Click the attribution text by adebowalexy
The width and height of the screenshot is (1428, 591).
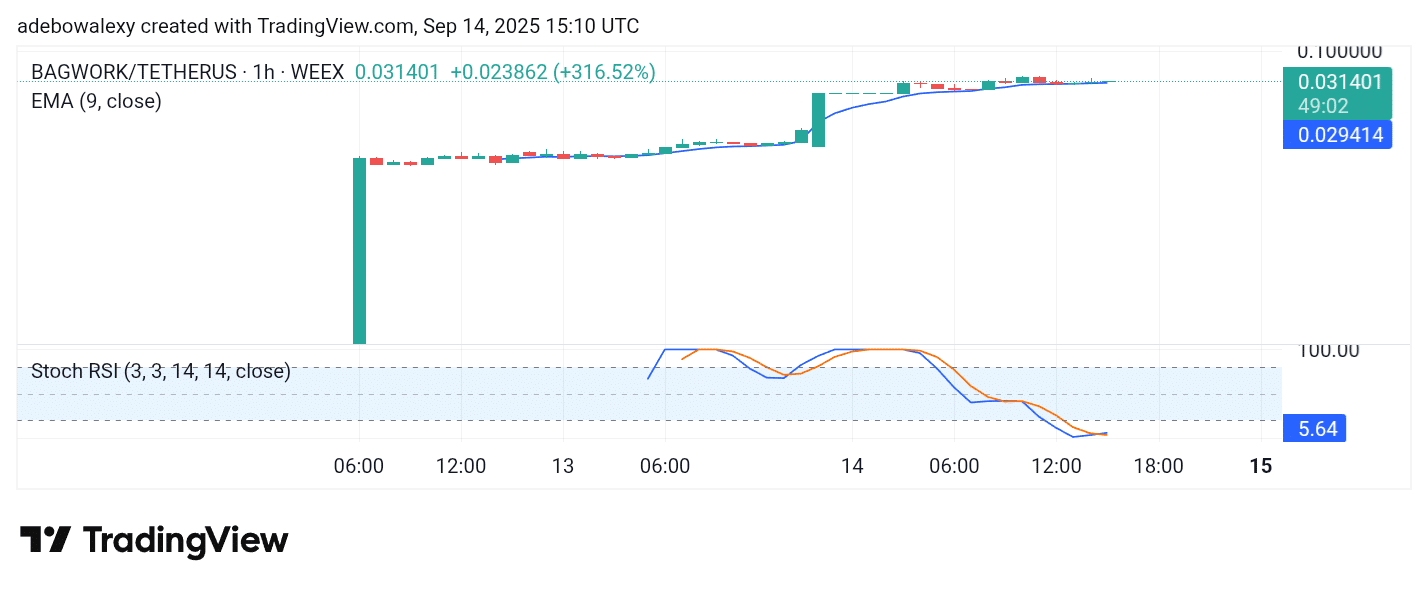tap(328, 26)
